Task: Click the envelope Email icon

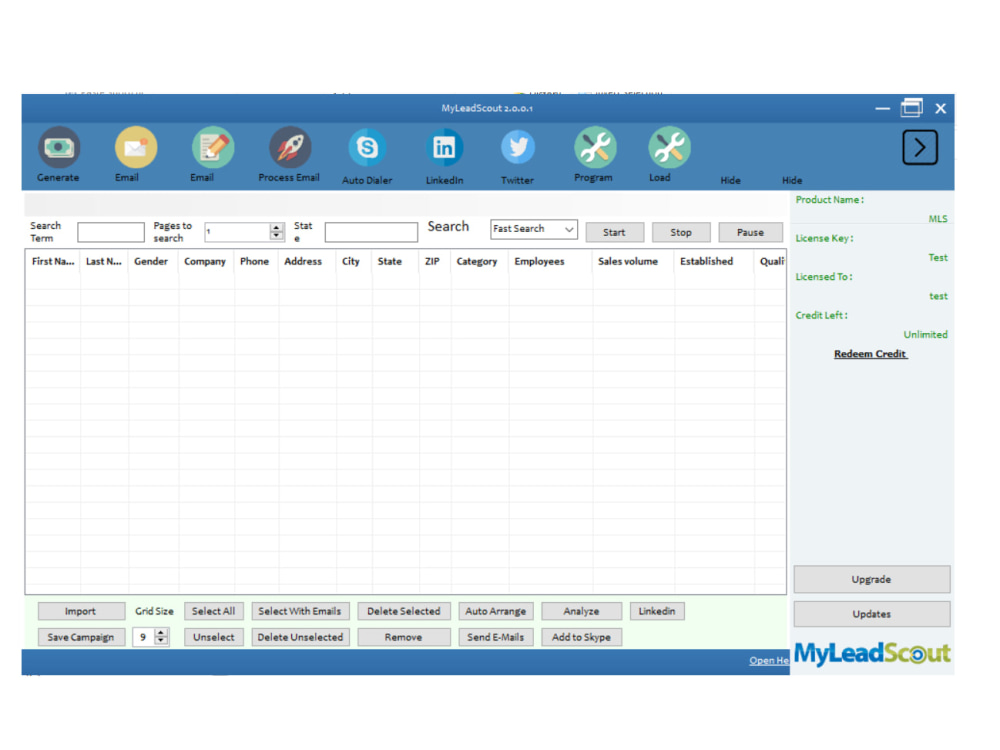Action: pos(135,147)
